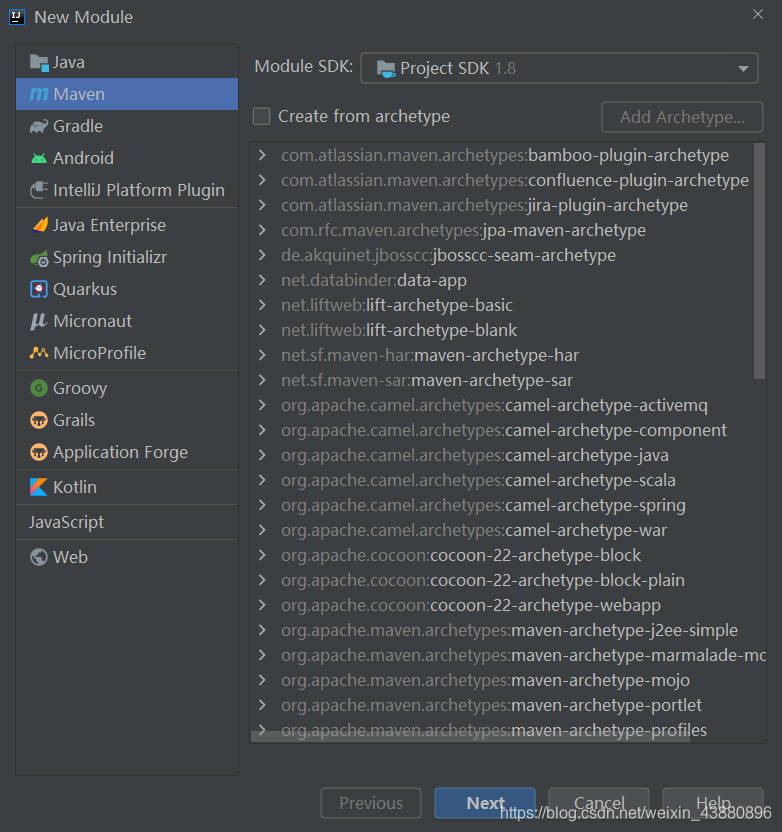Click Add Archetype button
This screenshot has height=832, width=782.
click(682, 117)
